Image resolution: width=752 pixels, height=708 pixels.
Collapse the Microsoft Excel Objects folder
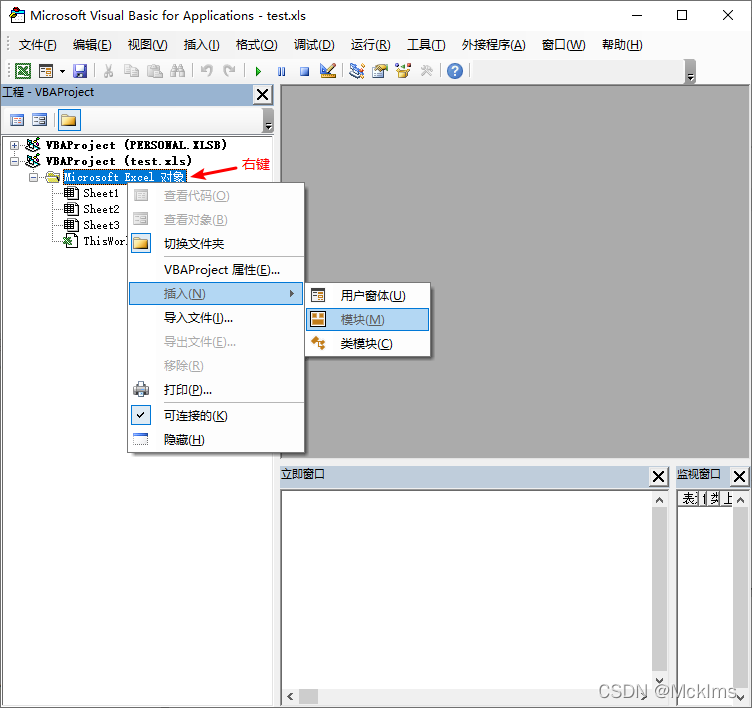pos(33,177)
